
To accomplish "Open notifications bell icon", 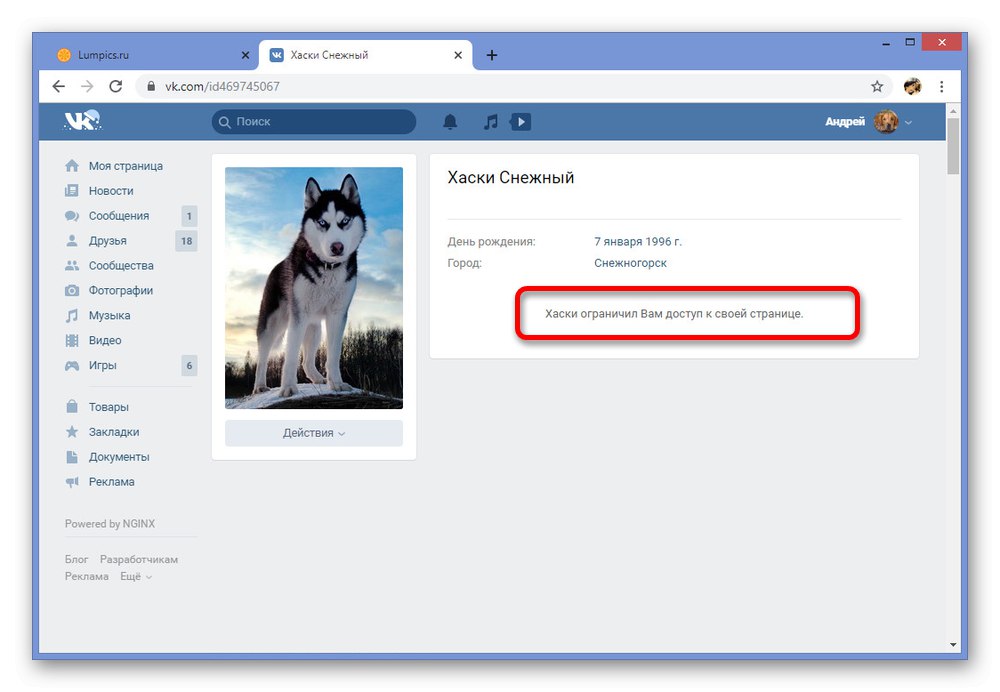I will (450, 122).
